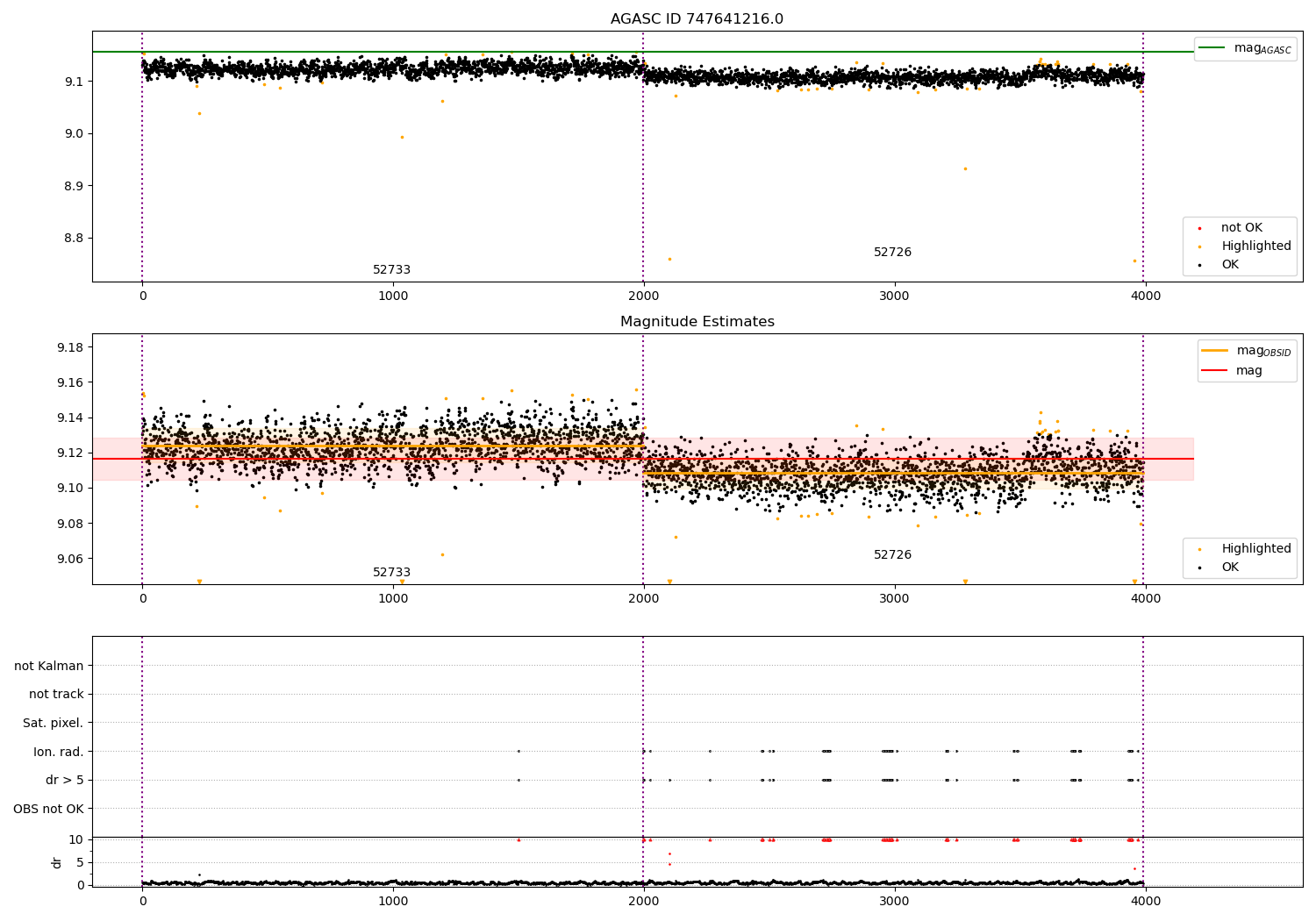Click top plot y-axis tick 8.9
The image size is (1316, 921).
coord(74,186)
